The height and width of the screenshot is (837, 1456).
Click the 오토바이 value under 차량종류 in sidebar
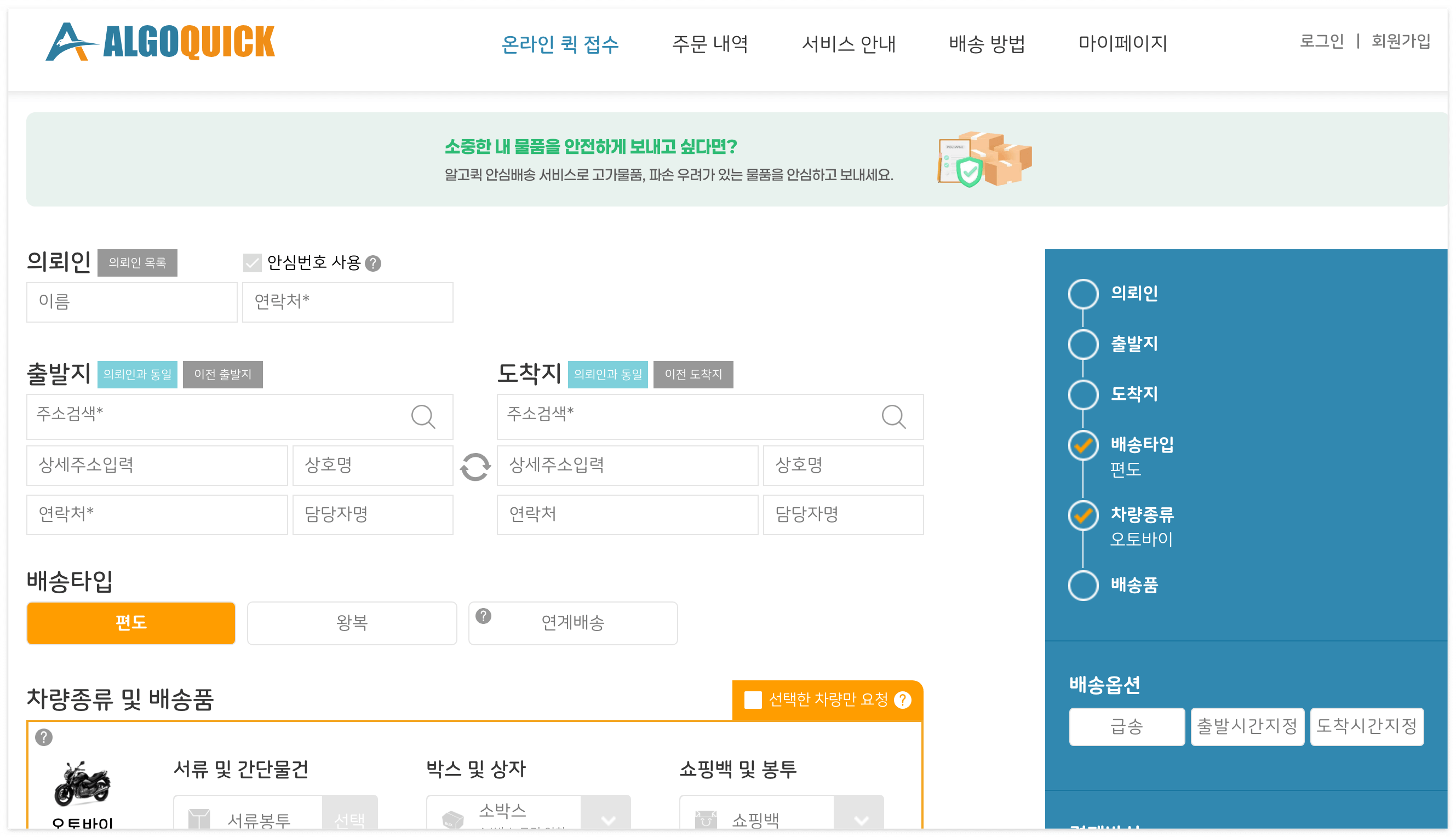click(x=1140, y=539)
